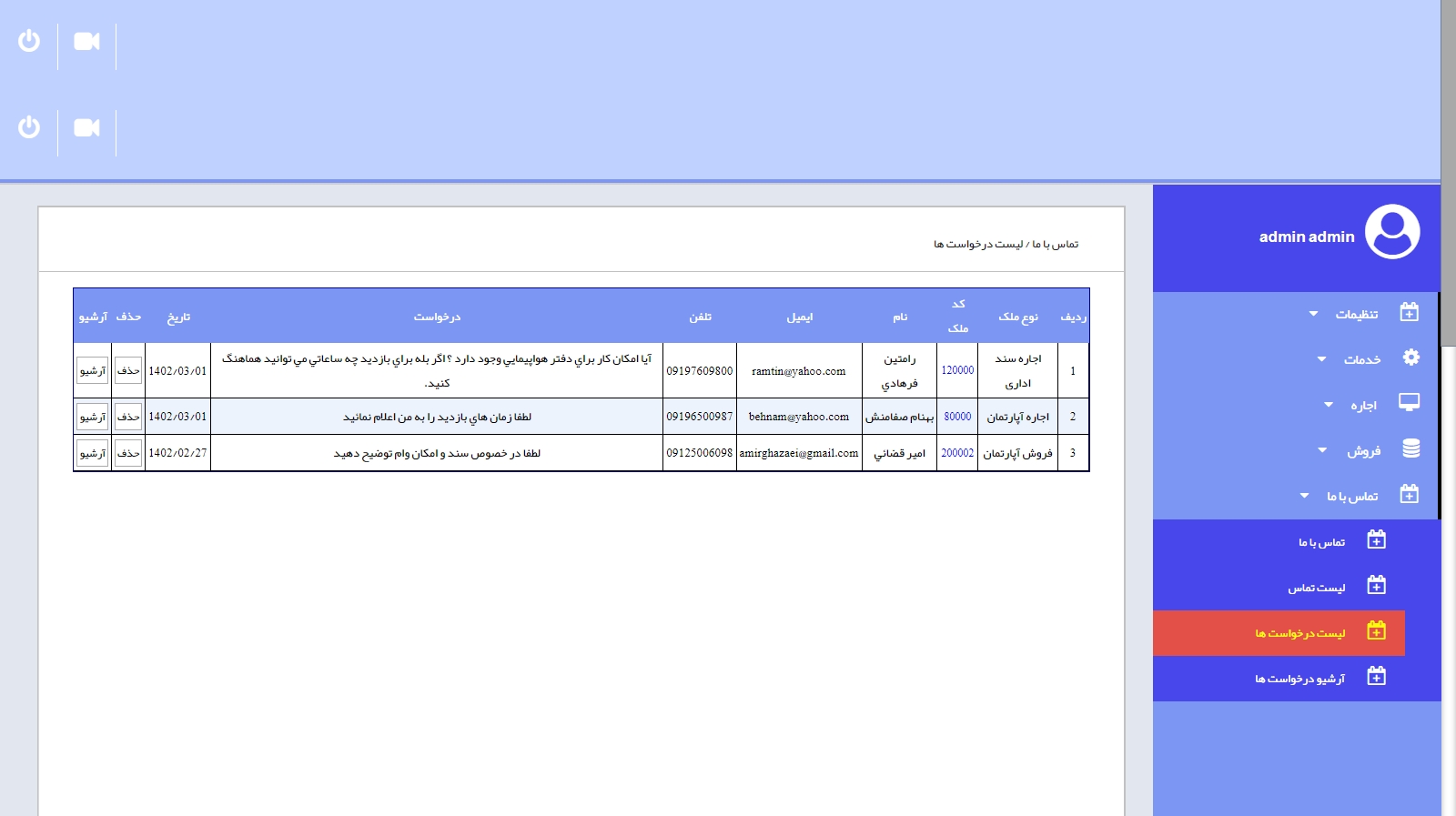The height and width of the screenshot is (816, 1456).
Task: Click the database icon beside فروش
Action: (1410, 448)
